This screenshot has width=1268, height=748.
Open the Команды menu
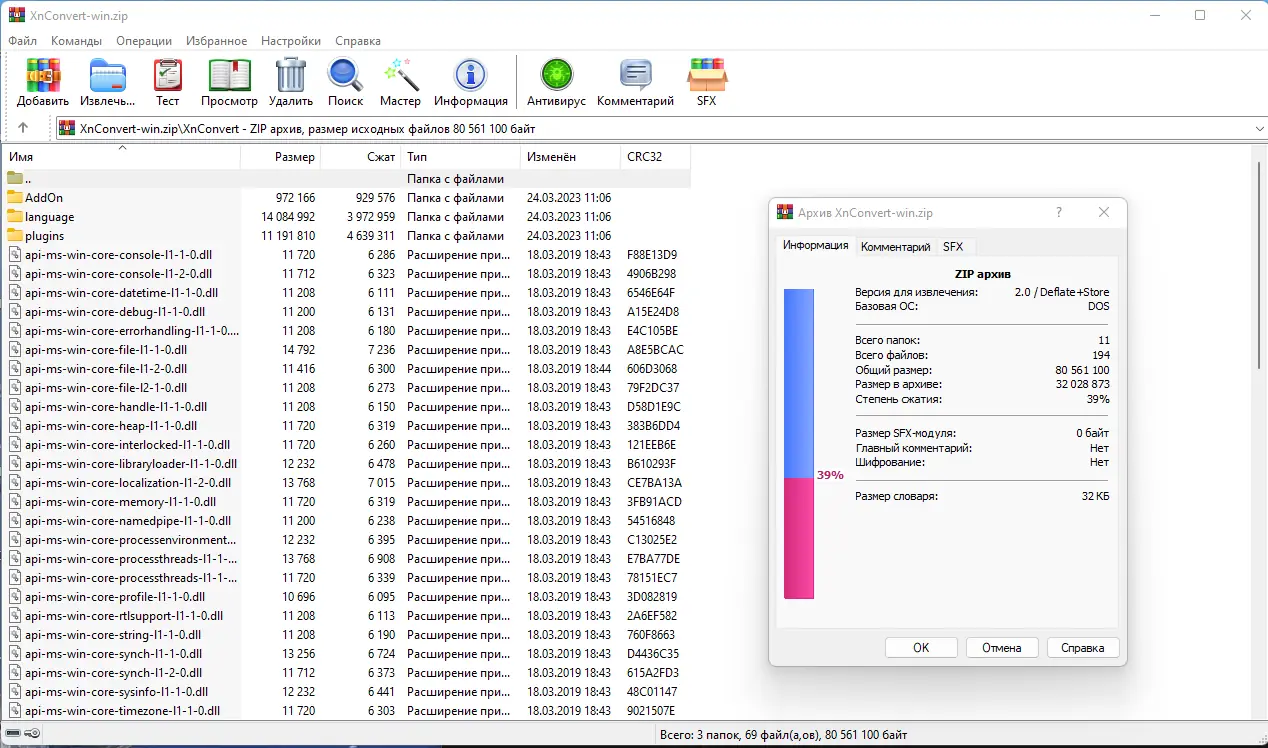tap(76, 41)
